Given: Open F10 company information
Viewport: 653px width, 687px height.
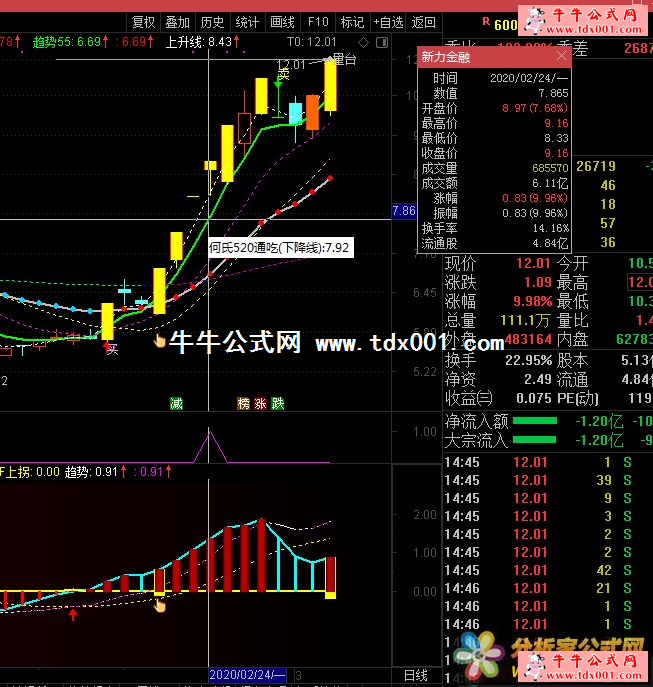Looking at the screenshot, I should 318,22.
